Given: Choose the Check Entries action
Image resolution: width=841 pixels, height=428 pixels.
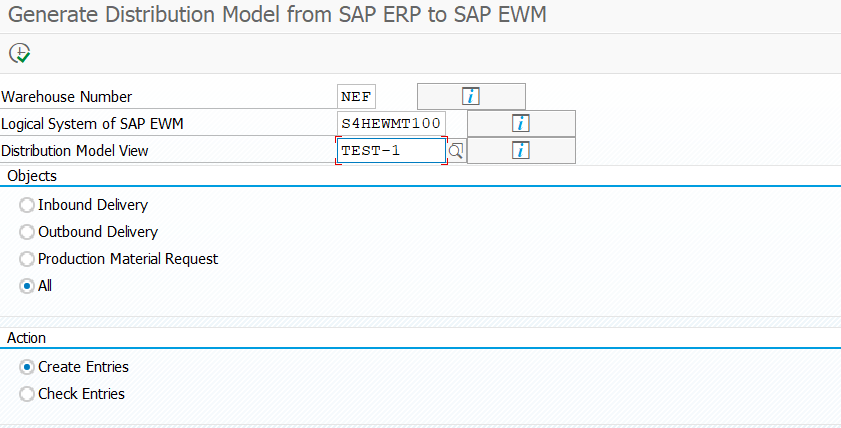Looking at the screenshot, I should tap(27, 394).
